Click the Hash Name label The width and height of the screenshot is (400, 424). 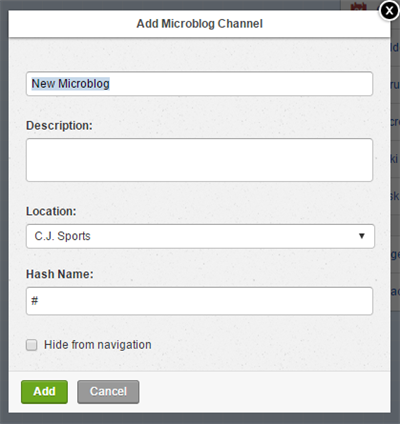[x=60, y=274]
